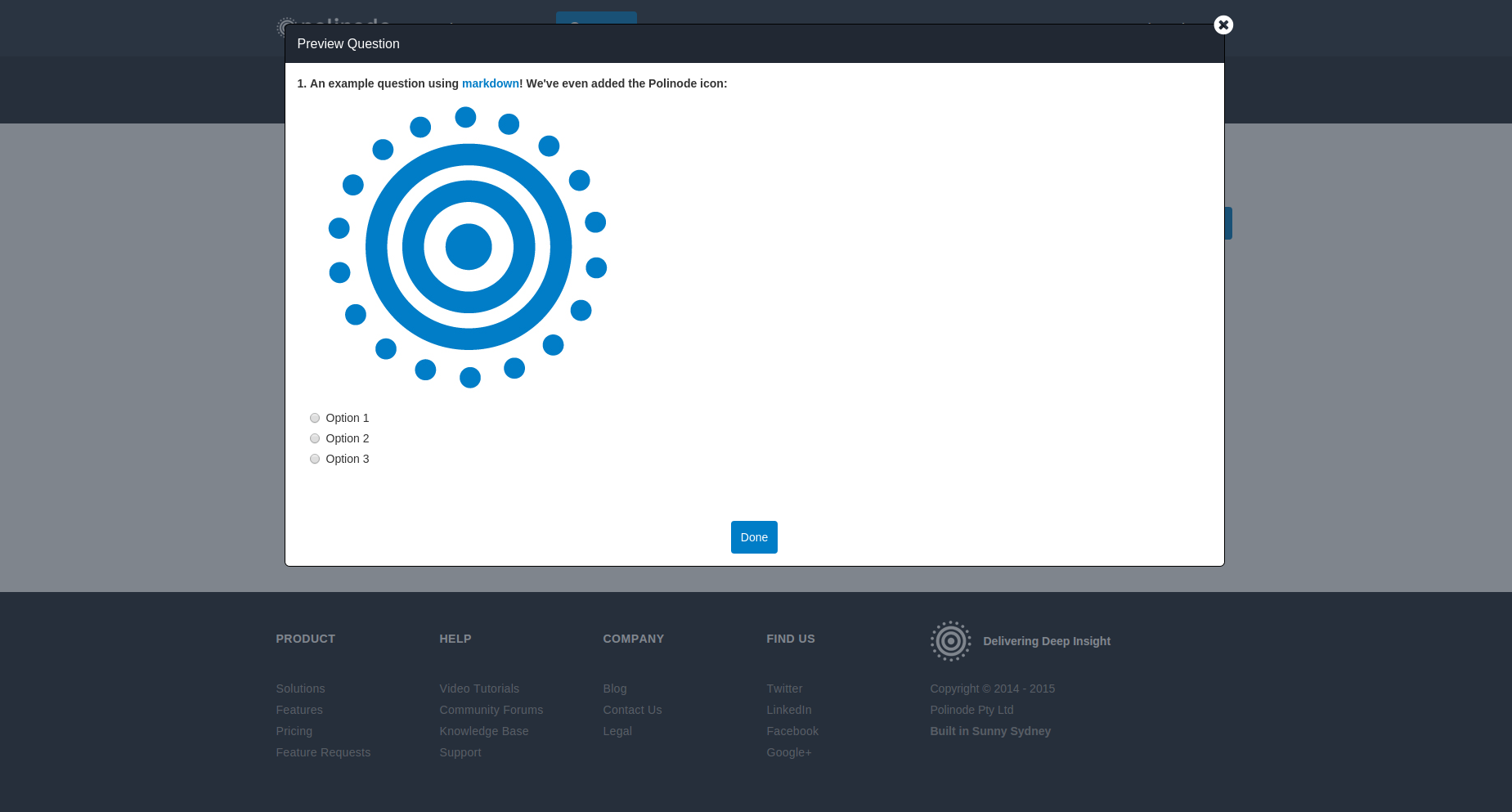Viewport: 1512px width, 812px height.
Task: Close the Preview Question dialog
Action: (x=1223, y=25)
